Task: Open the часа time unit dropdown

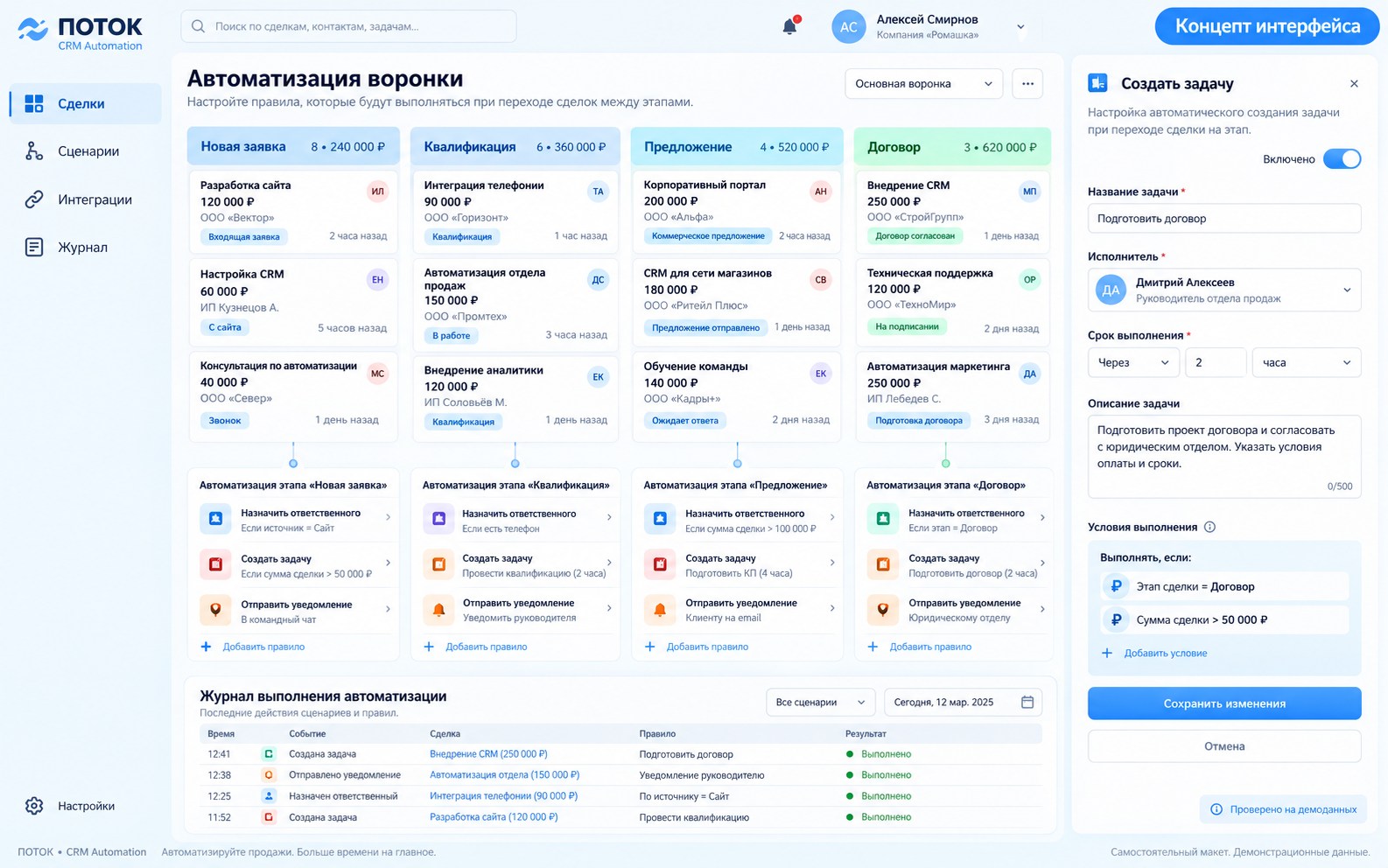Action: pos(1307,362)
